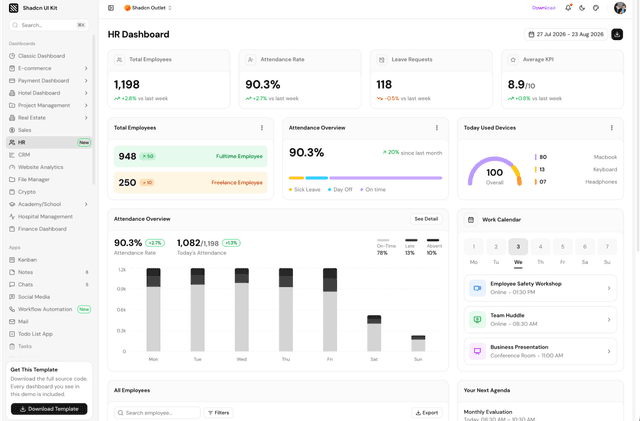Click the Tasks app icon
The image size is (640, 421).
coord(12,346)
